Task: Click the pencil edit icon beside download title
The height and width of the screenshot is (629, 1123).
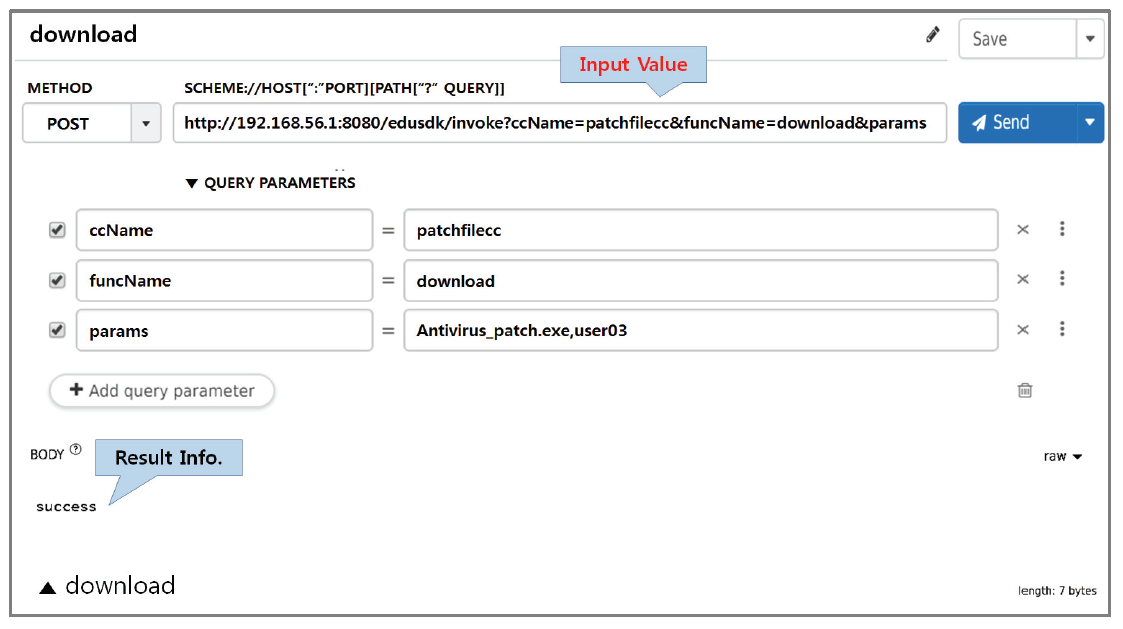Action: 933,35
